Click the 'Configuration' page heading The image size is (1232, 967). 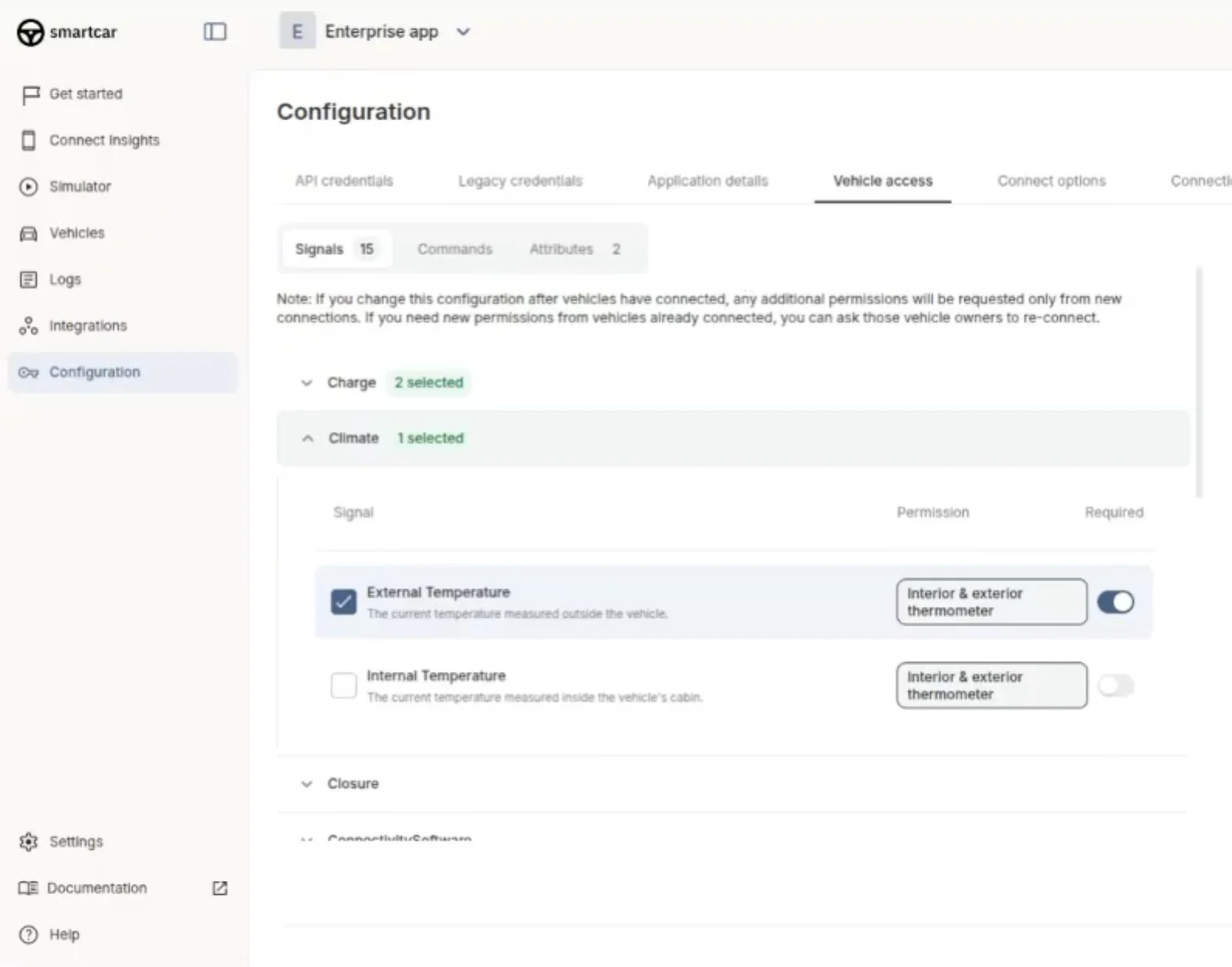[x=354, y=112]
